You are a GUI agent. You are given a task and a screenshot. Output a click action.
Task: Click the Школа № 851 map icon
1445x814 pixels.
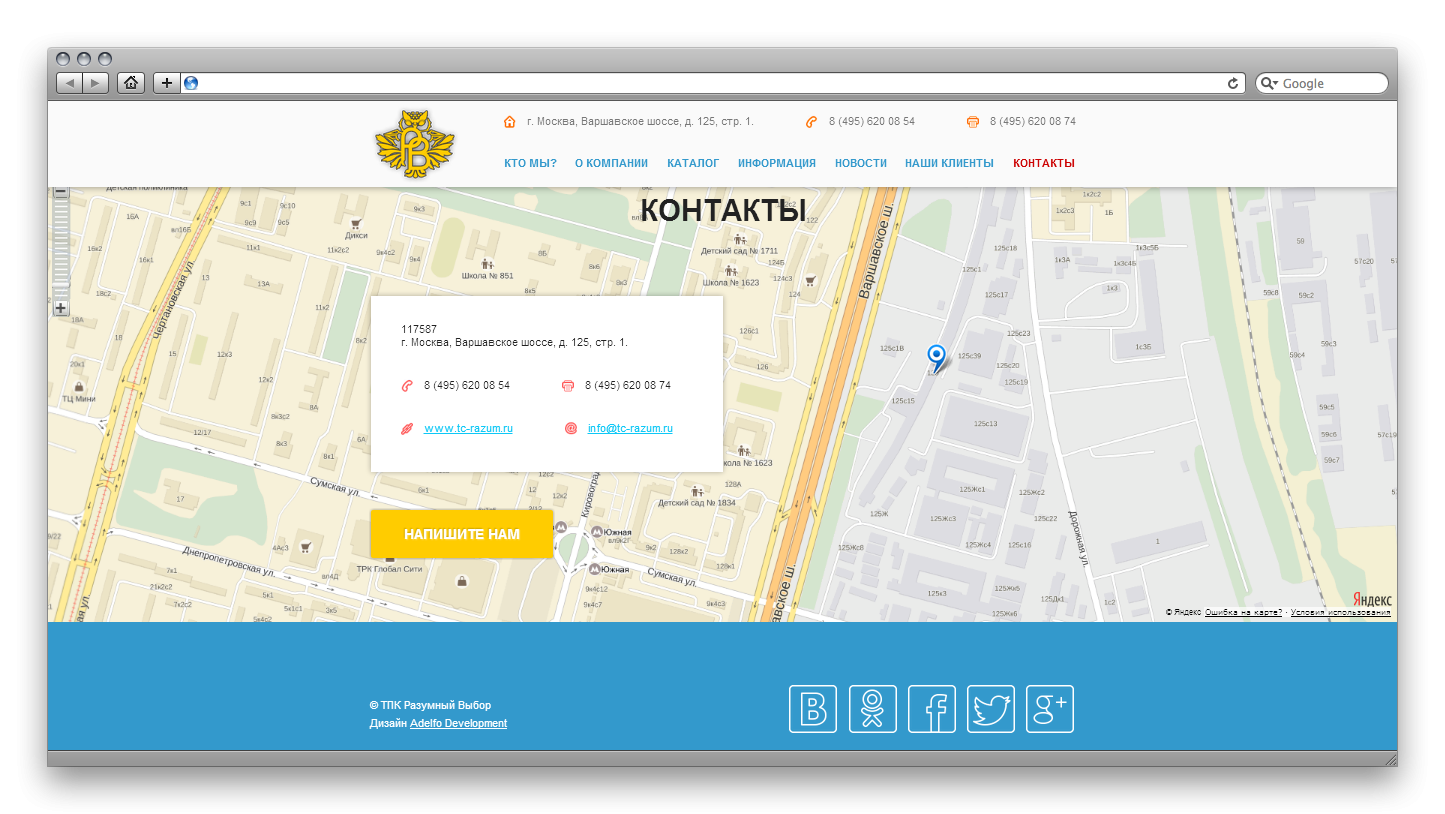pos(487,264)
